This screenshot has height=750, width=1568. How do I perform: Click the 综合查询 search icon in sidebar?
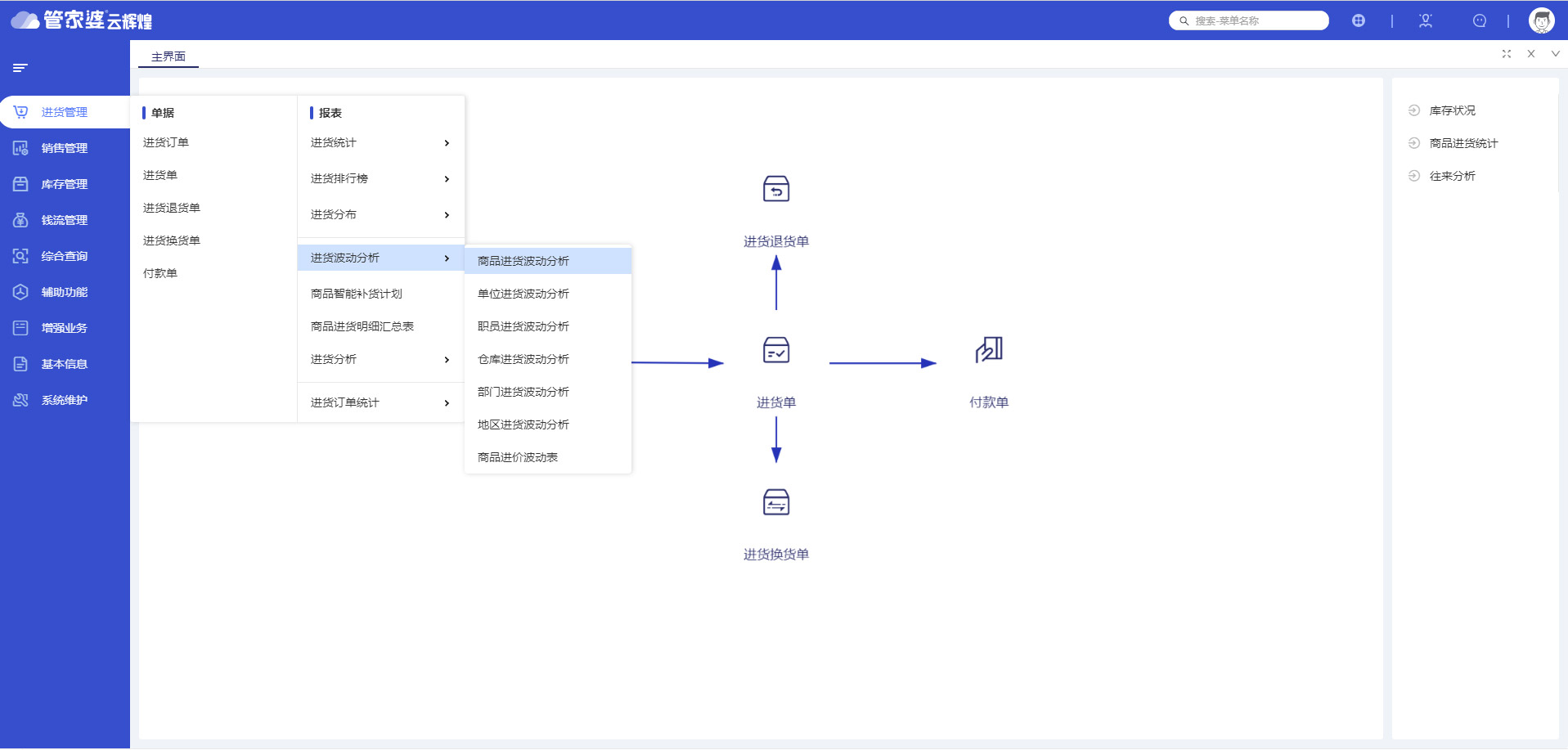click(x=20, y=256)
